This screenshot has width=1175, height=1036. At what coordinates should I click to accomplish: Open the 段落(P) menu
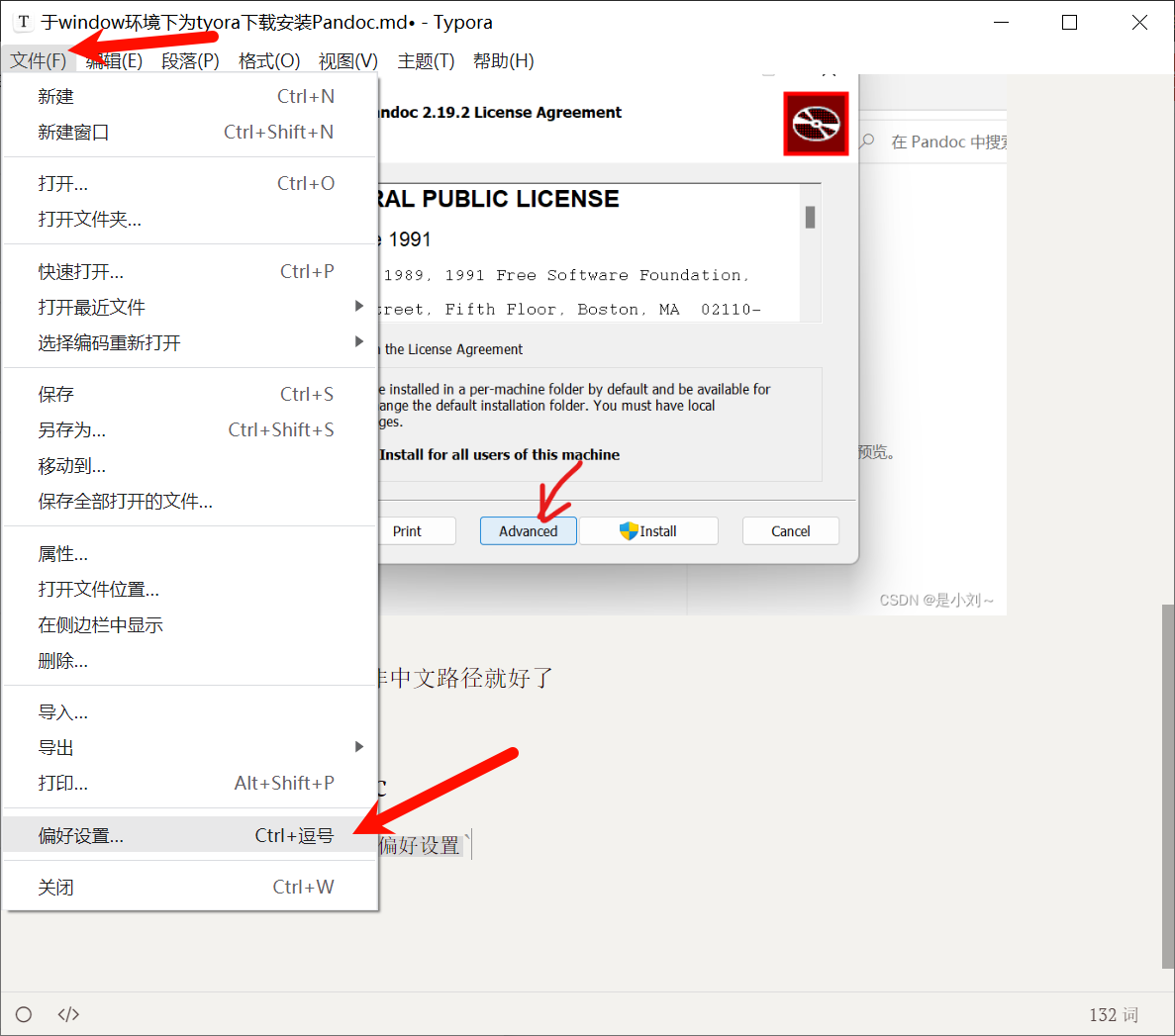click(190, 60)
